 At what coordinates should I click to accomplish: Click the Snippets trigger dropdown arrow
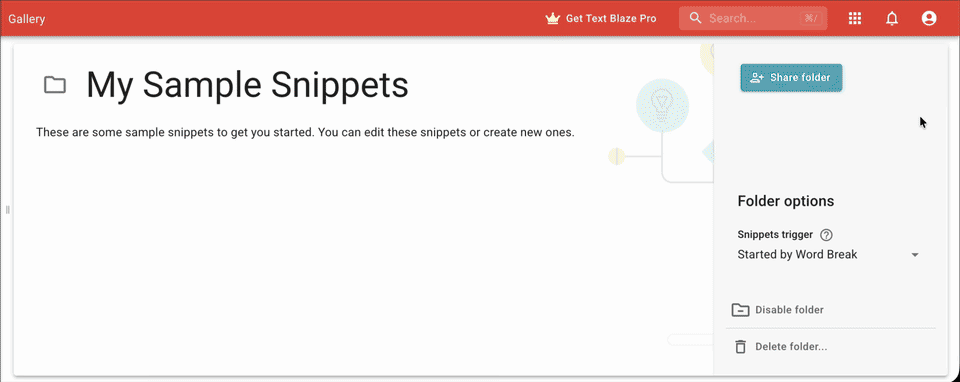click(x=915, y=255)
